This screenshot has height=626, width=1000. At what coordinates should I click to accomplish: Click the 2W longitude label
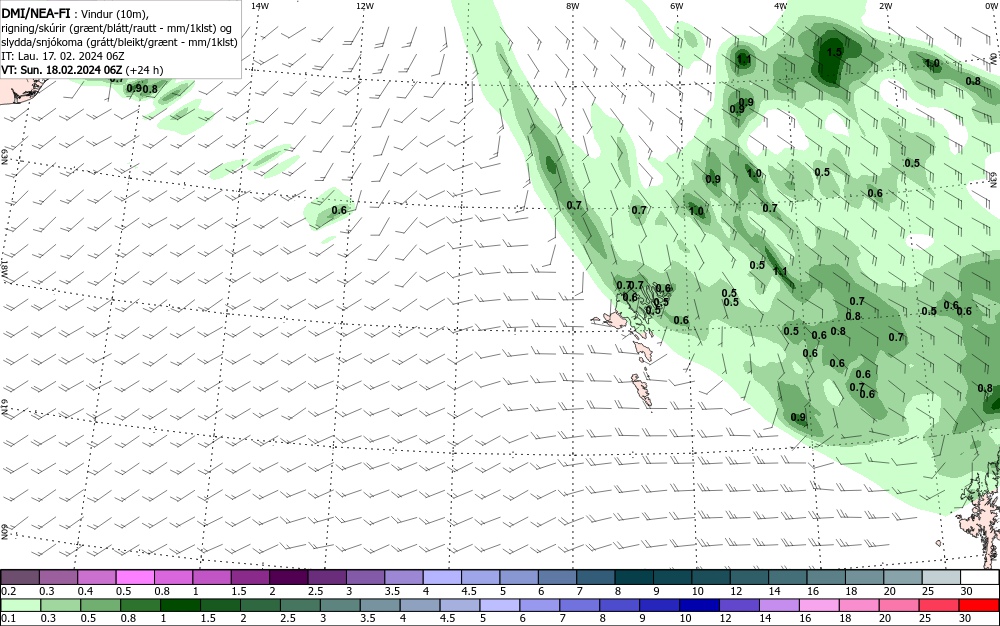coord(885,6)
